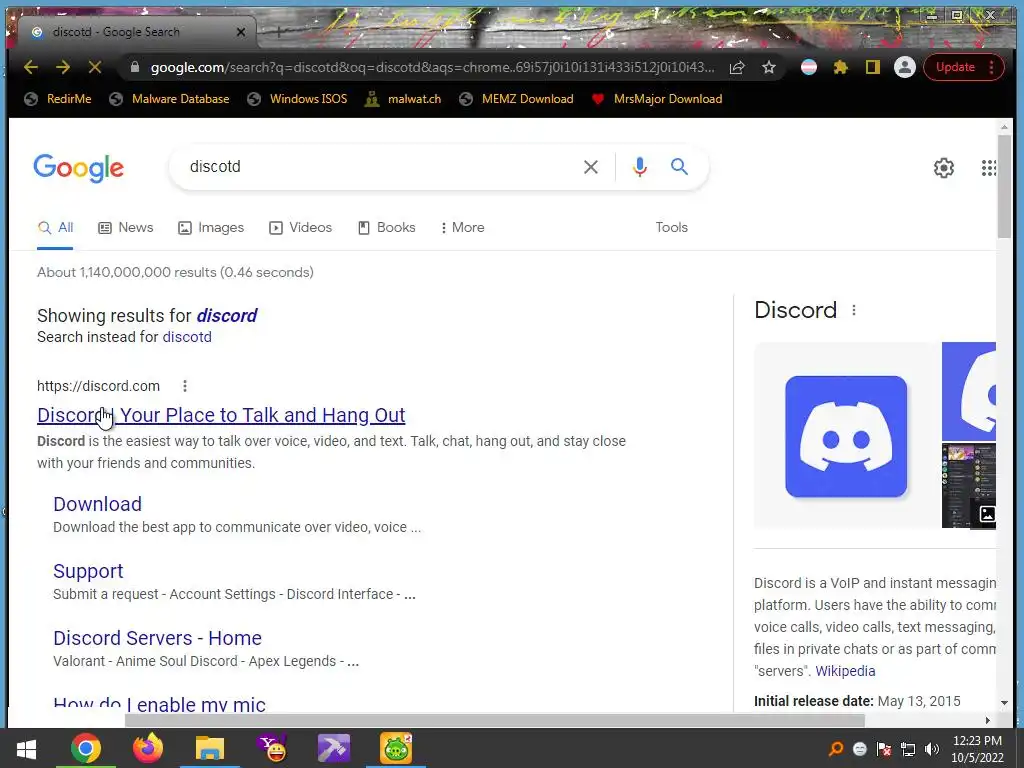Open the Extensions puzzle piece icon

coord(840,67)
